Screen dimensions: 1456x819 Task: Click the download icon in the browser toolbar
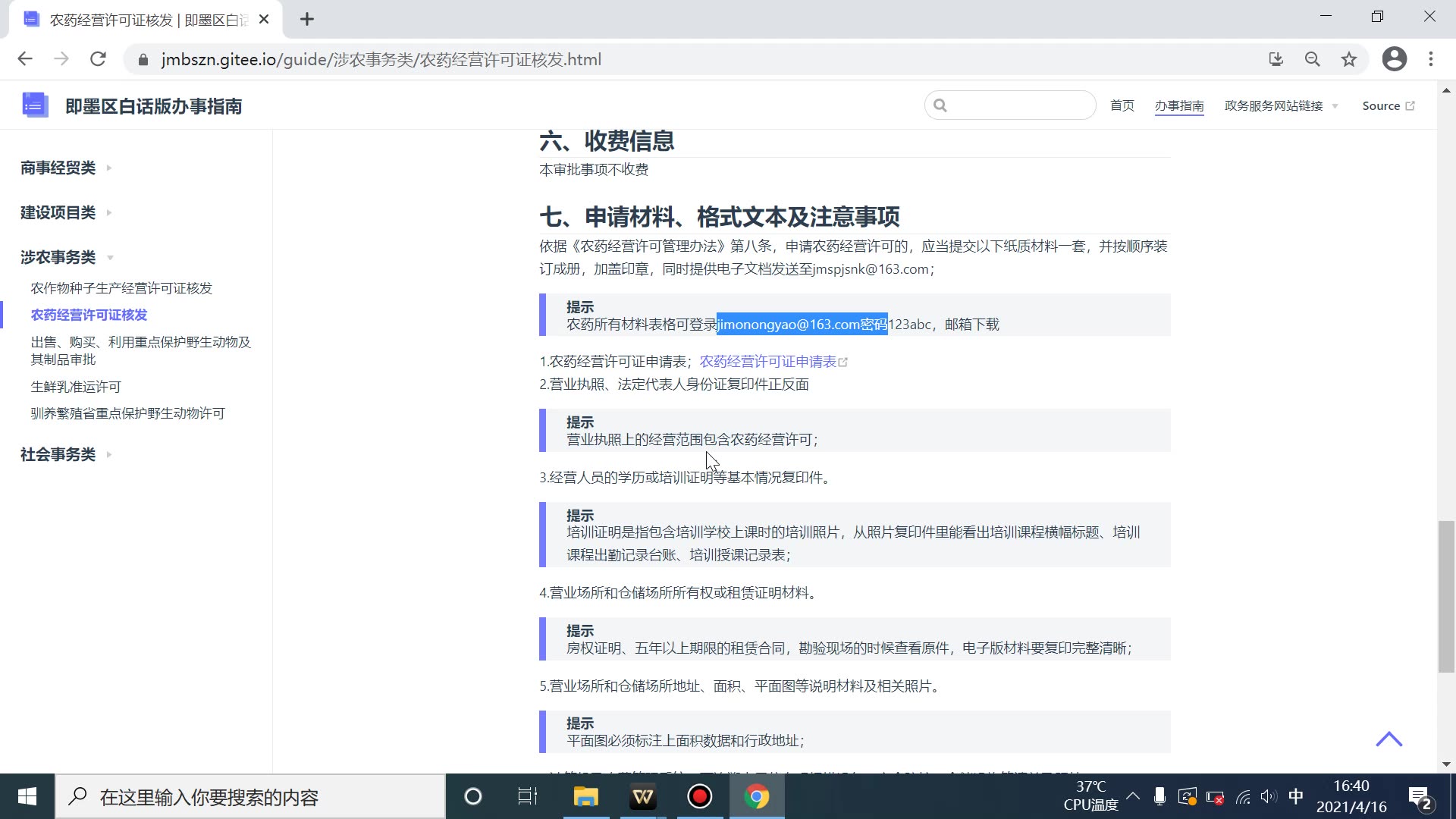(x=1278, y=59)
